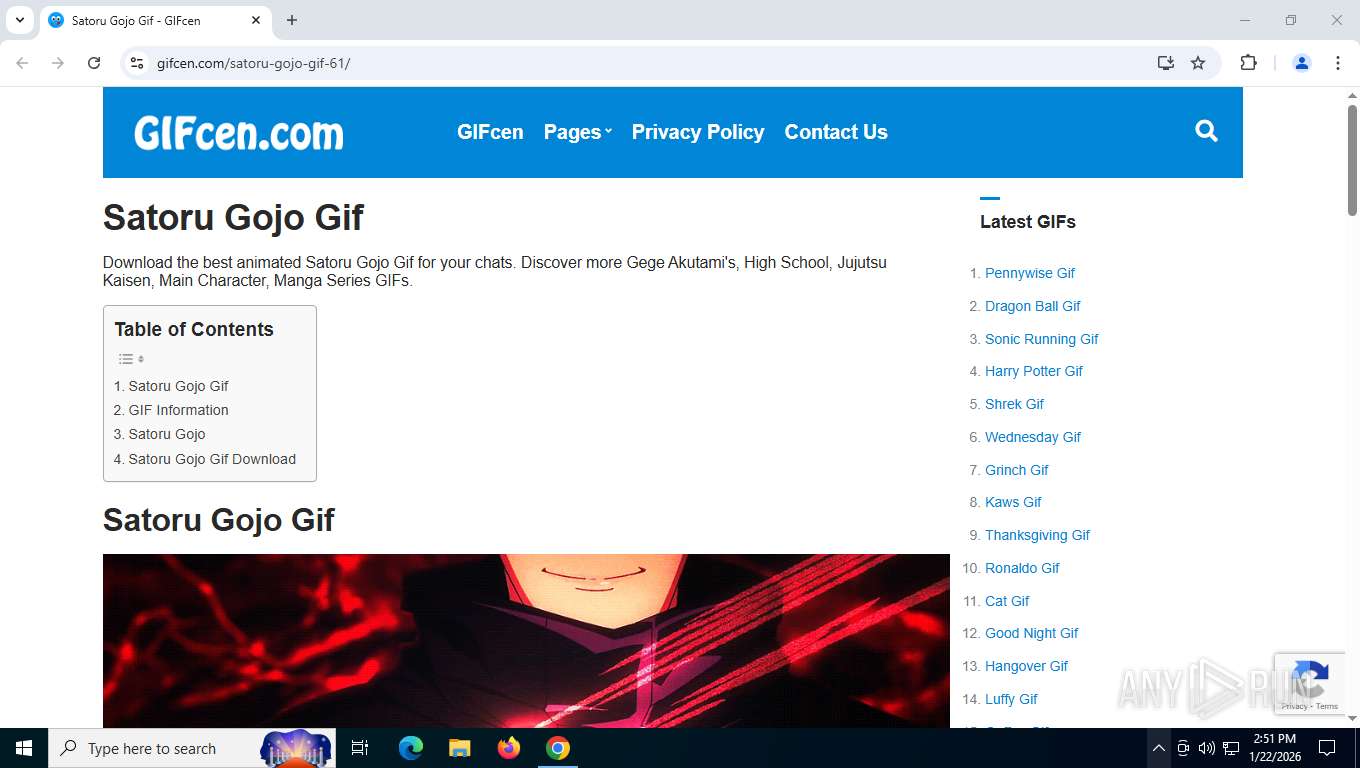This screenshot has width=1360, height=768.
Task: Close the Satoru Gojo Gif tab
Action: pyautogui.click(x=256, y=20)
